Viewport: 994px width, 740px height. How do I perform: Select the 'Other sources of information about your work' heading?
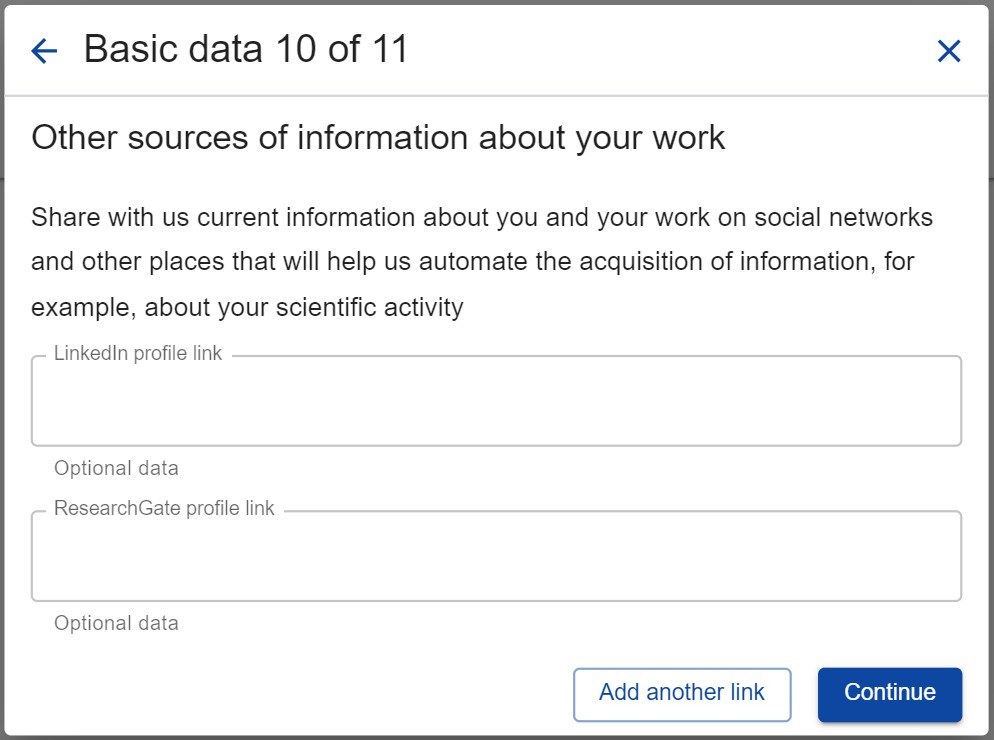point(378,138)
